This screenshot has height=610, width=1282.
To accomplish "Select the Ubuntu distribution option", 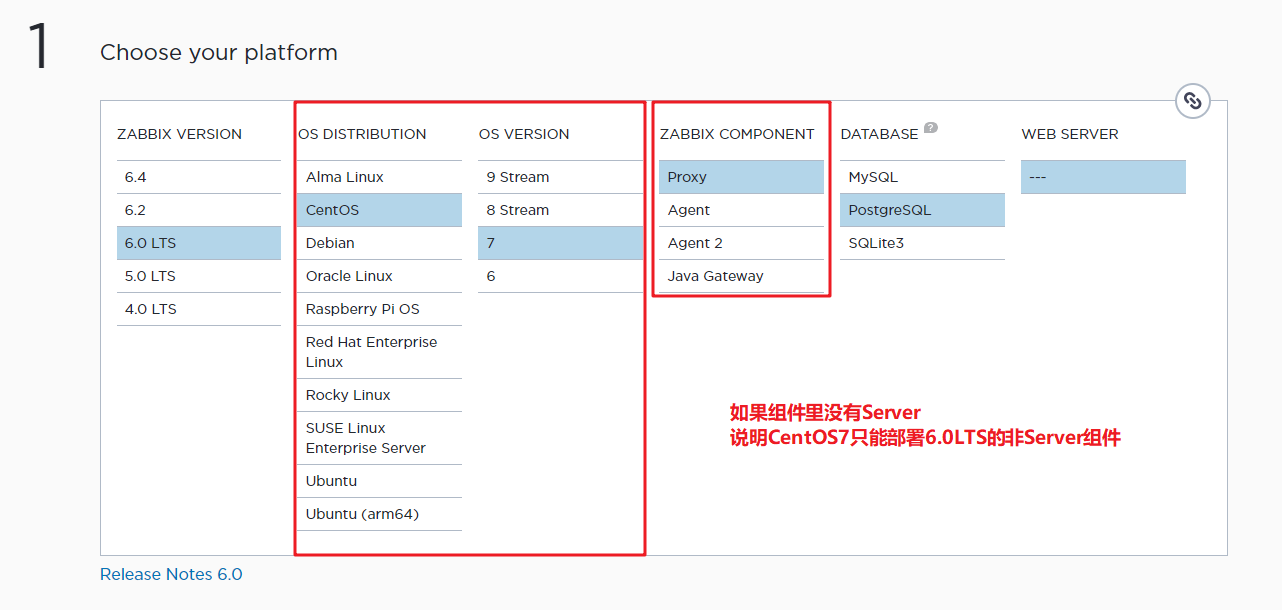I will click(380, 481).
